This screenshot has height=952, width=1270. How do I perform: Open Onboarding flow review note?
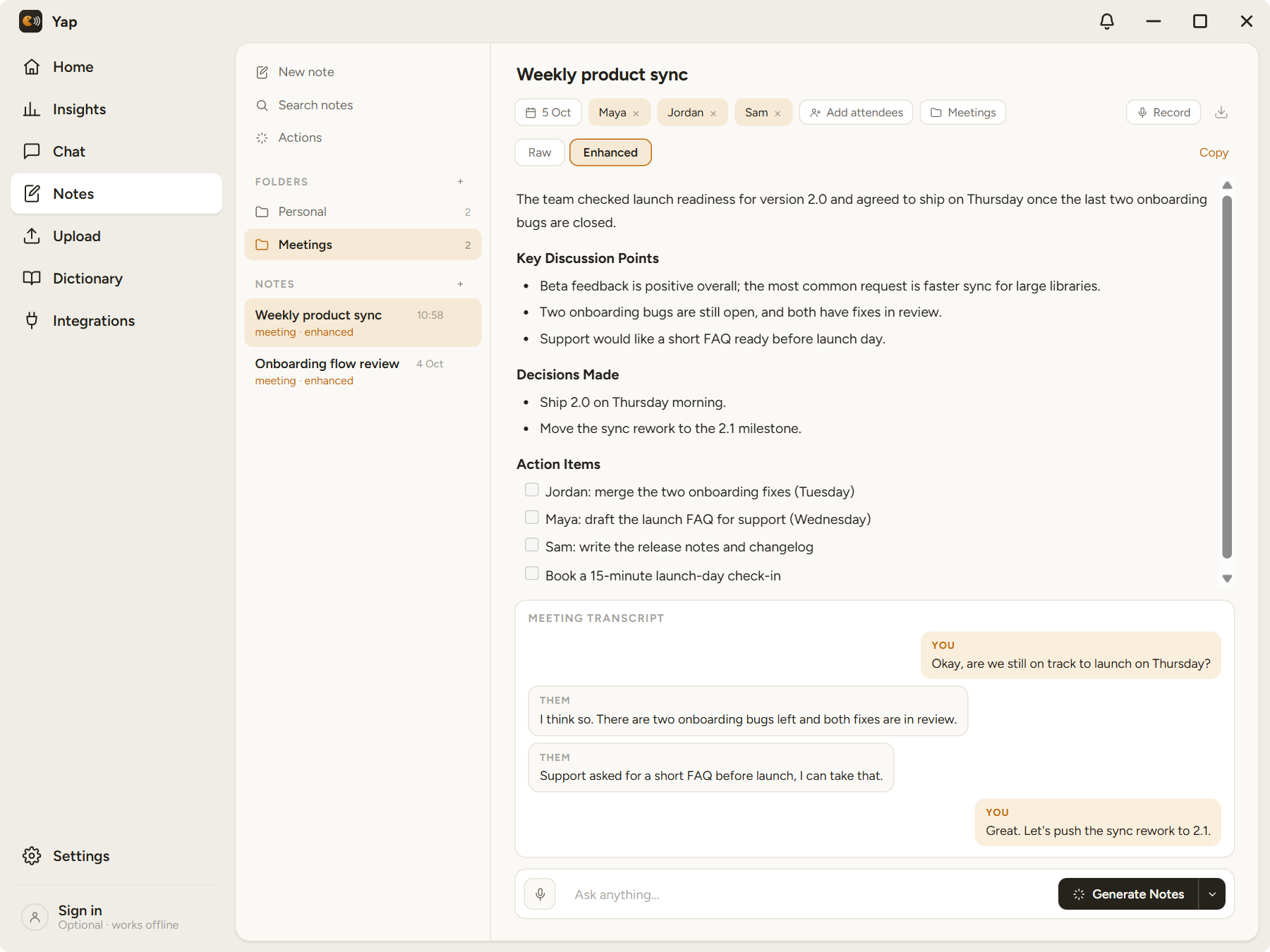(363, 372)
